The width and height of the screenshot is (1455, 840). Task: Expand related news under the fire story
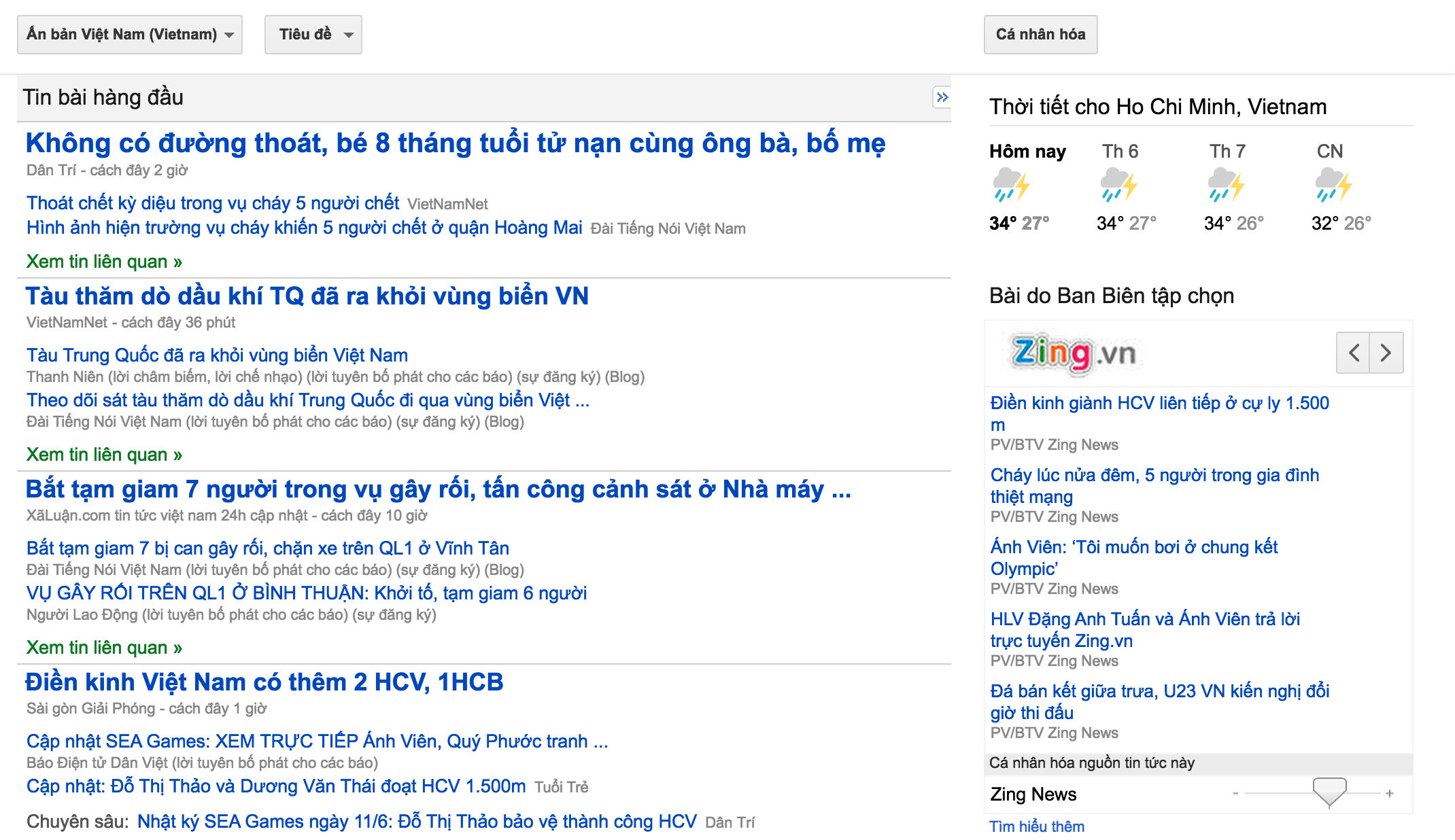point(104,262)
